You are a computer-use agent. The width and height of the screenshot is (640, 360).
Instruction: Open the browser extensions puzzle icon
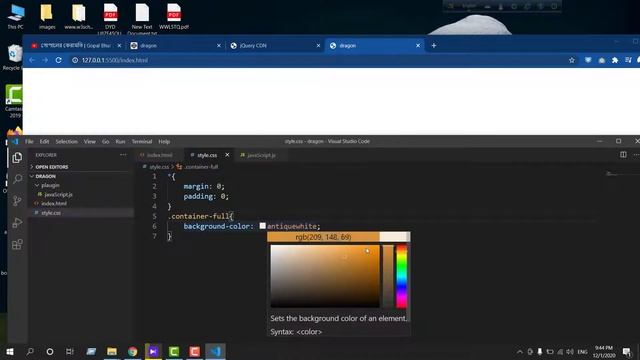click(x=615, y=60)
